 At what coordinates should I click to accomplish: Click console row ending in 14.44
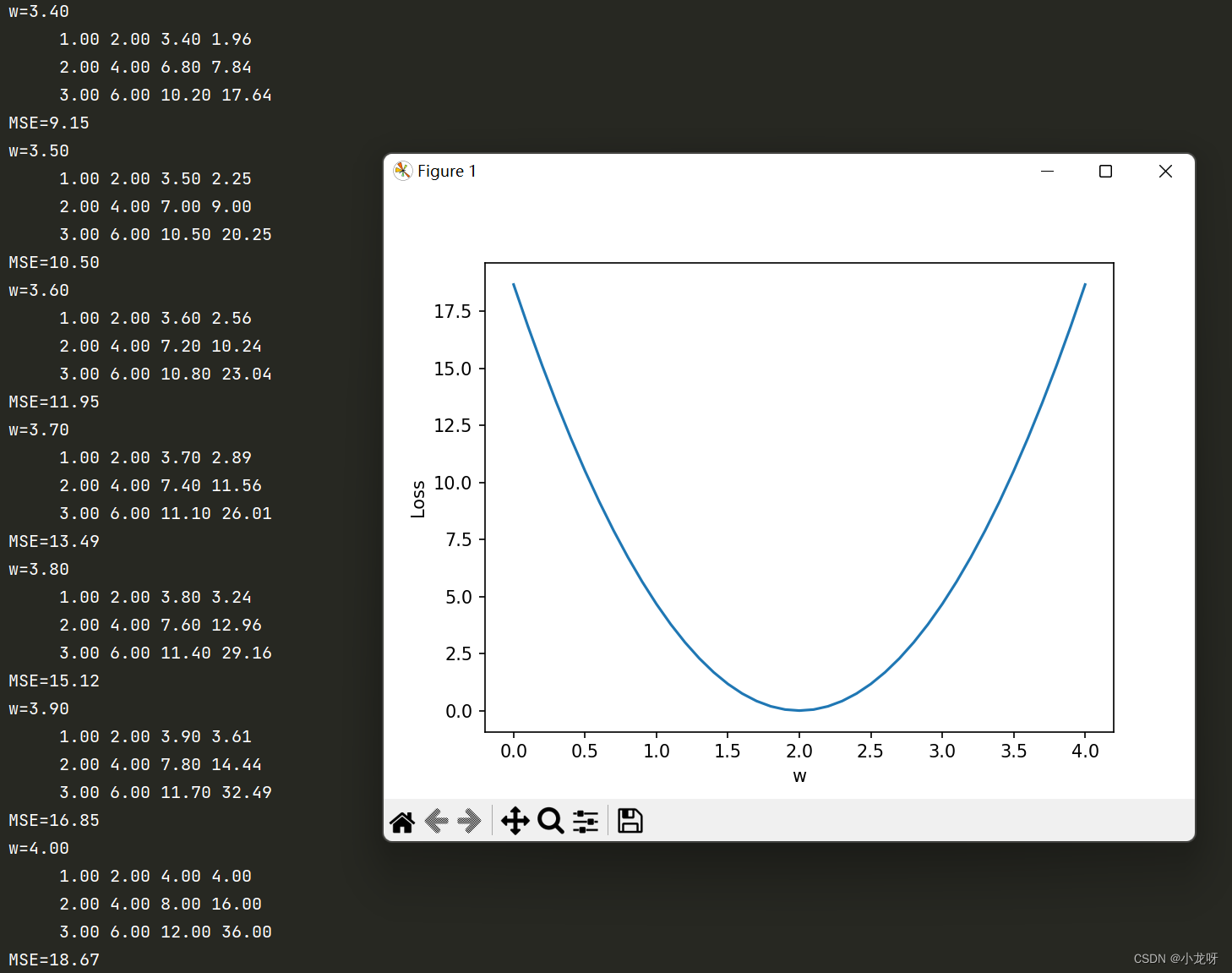(x=161, y=765)
